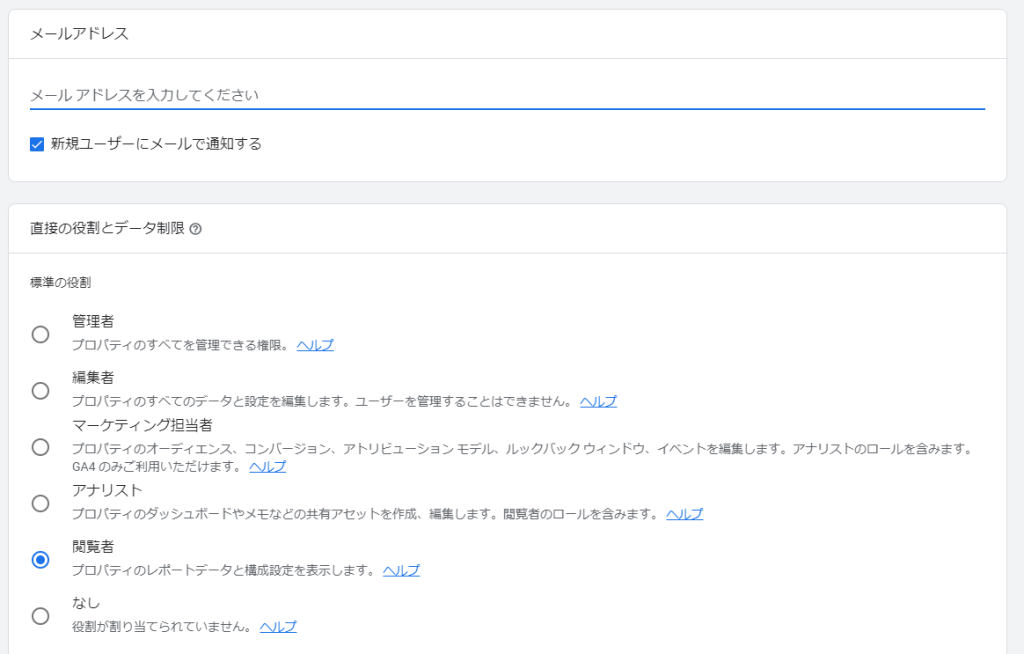Image resolution: width=1024 pixels, height=654 pixels.
Task: Select the 管理者 radio button
Action: 40,334
